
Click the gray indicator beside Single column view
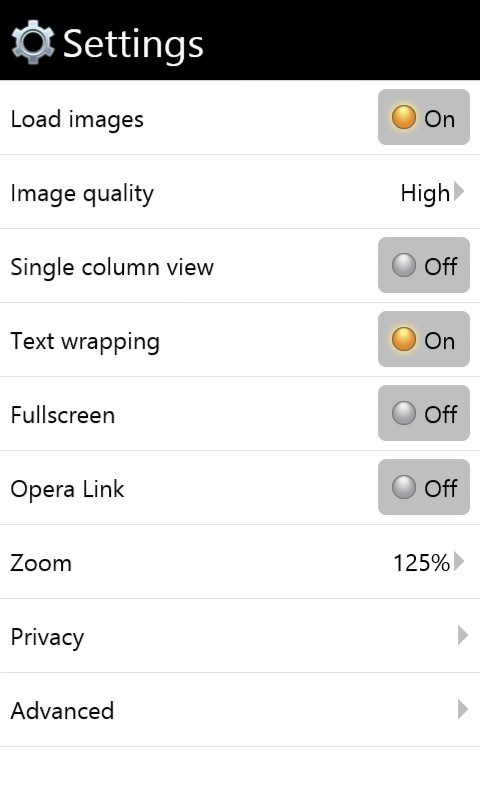(403, 265)
